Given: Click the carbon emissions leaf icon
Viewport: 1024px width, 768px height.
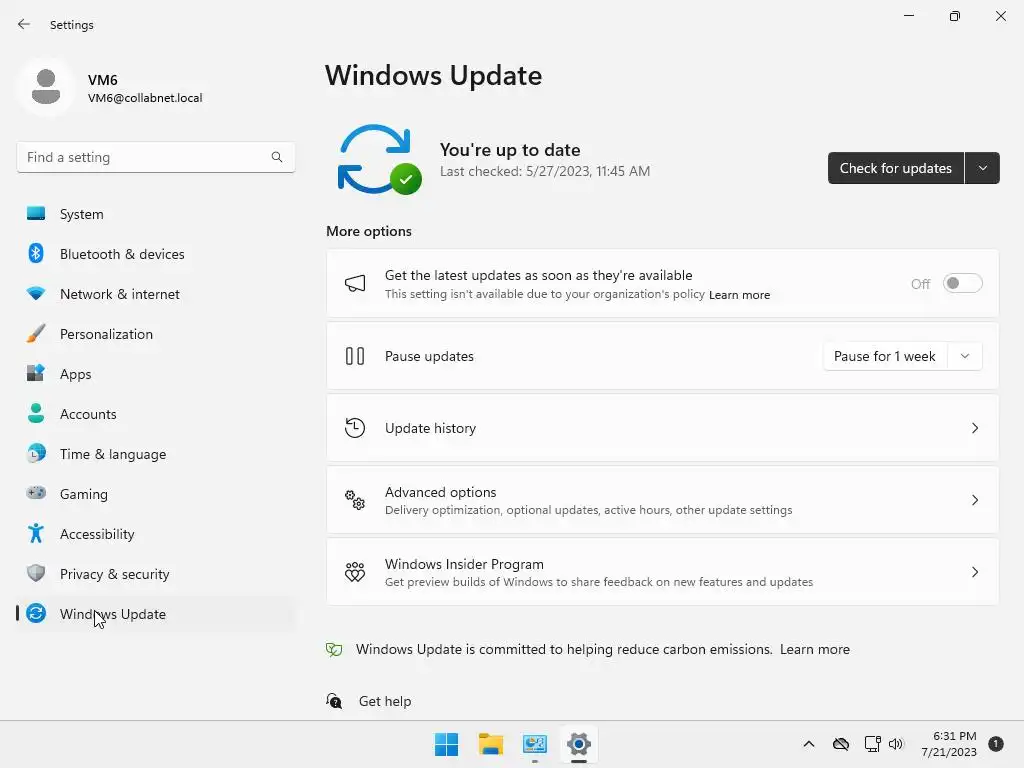Looking at the screenshot, I should point(334,649).
